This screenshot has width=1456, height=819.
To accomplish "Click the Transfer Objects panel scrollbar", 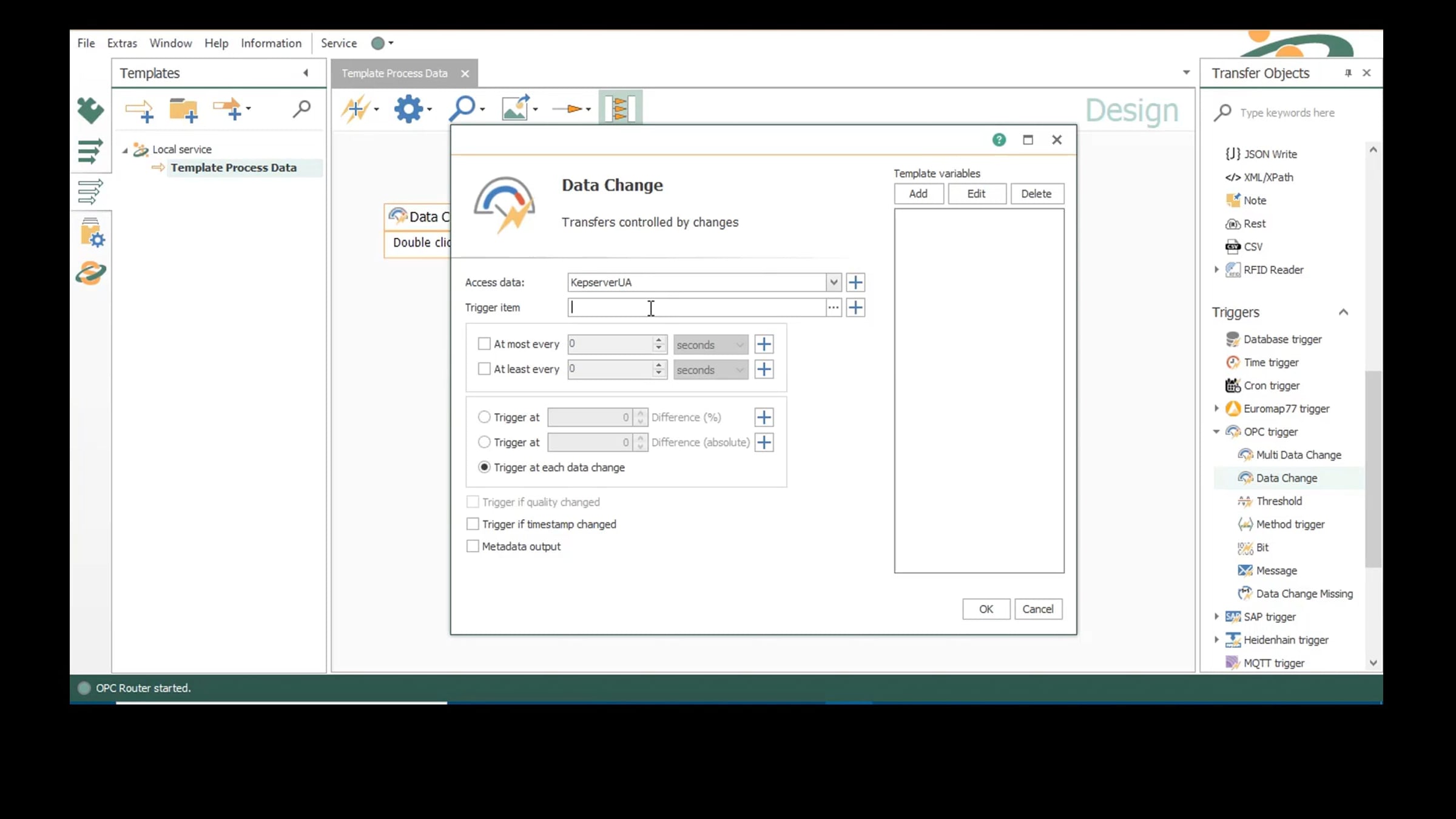I will click(x=1373, y=467).
